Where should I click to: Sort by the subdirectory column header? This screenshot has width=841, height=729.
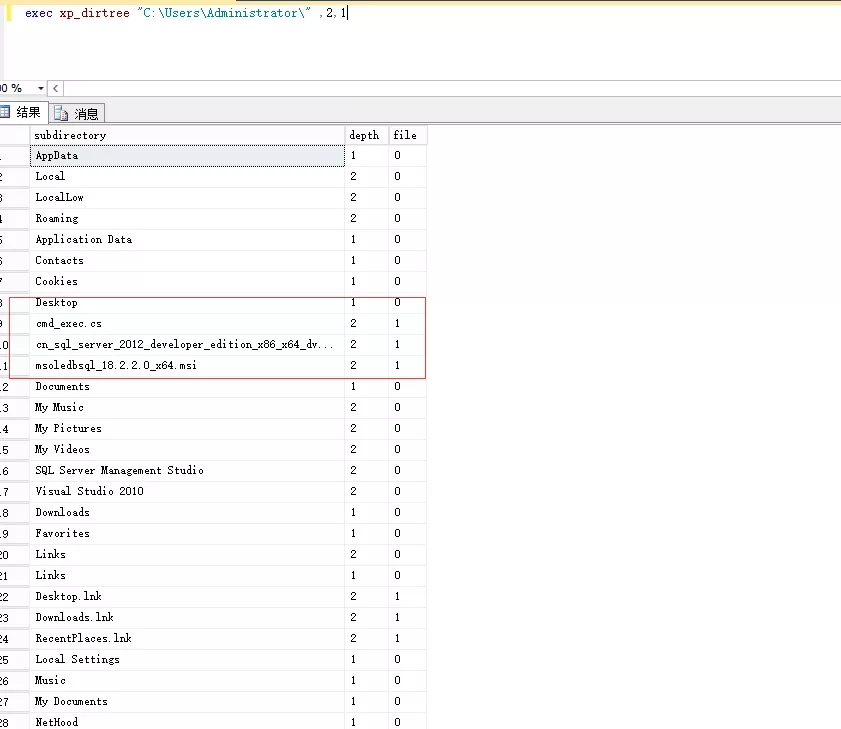point(187,135)
